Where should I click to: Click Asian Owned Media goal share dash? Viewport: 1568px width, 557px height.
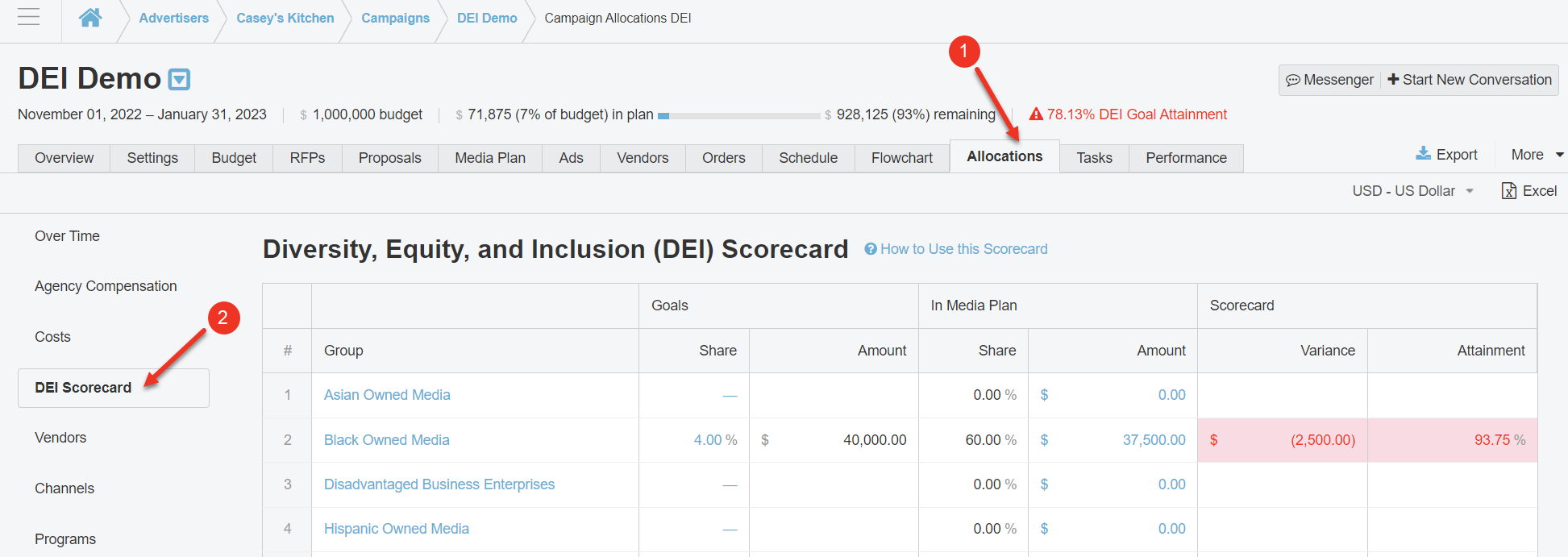[730, 396]
